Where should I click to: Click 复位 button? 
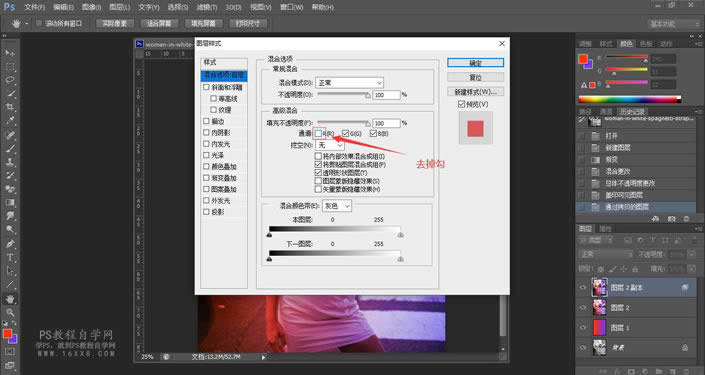click(x=475, y=77)
